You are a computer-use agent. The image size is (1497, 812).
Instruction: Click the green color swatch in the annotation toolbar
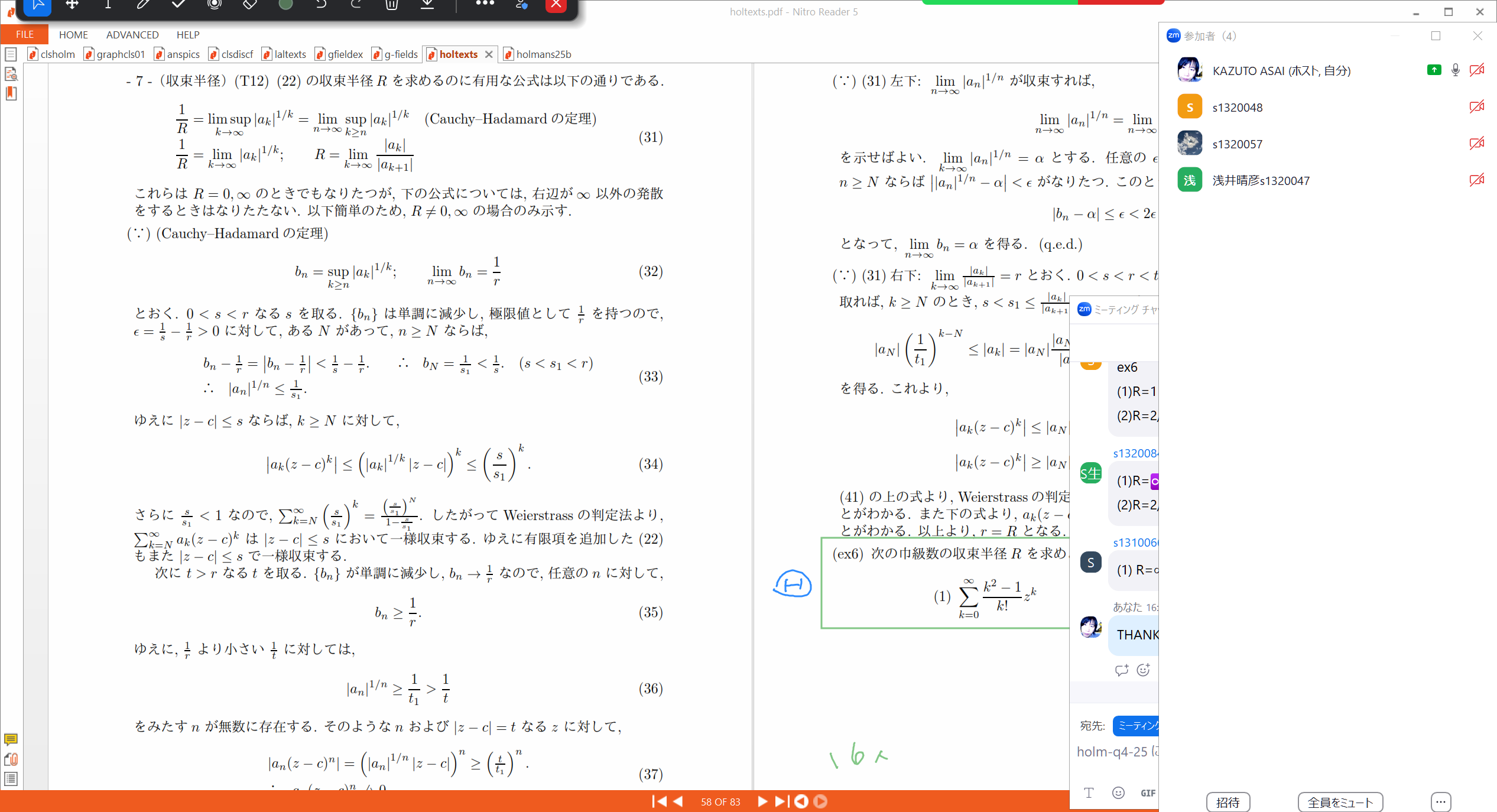(285, 5)
